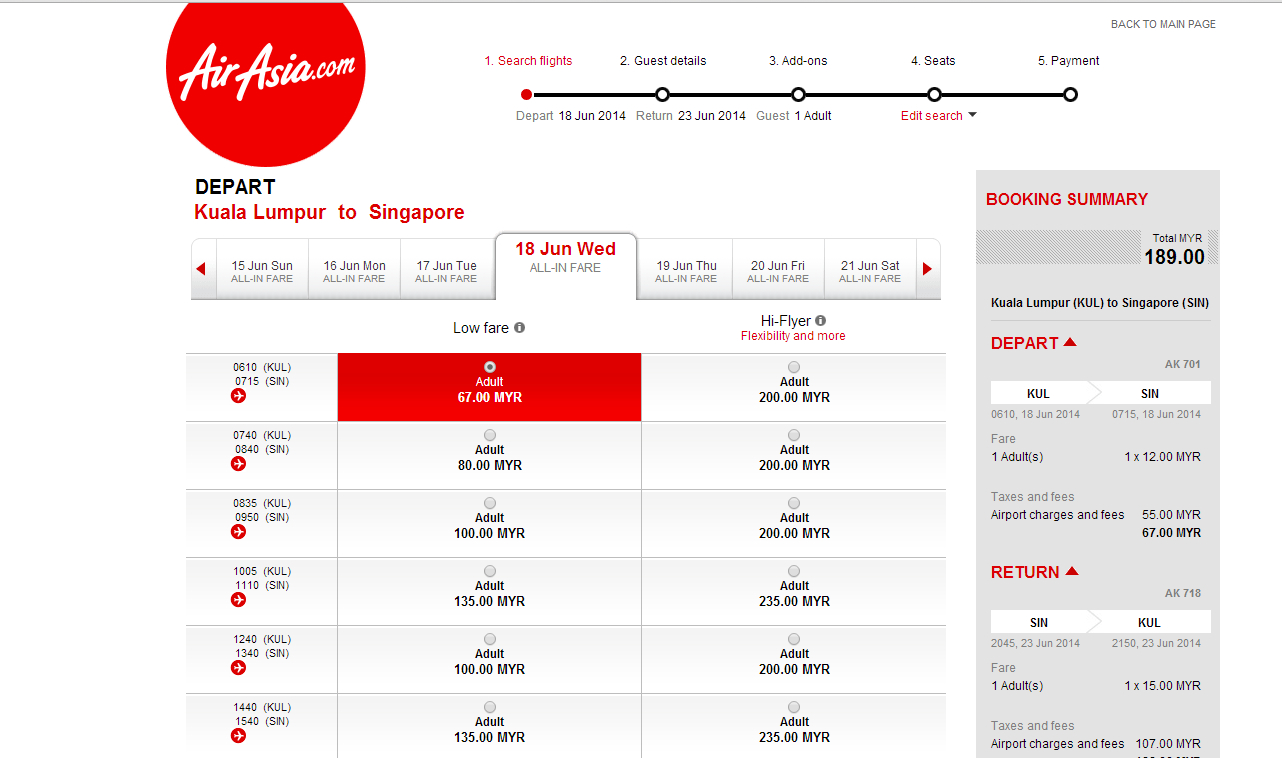Click the Low fare info icon

tap(519, 328)
